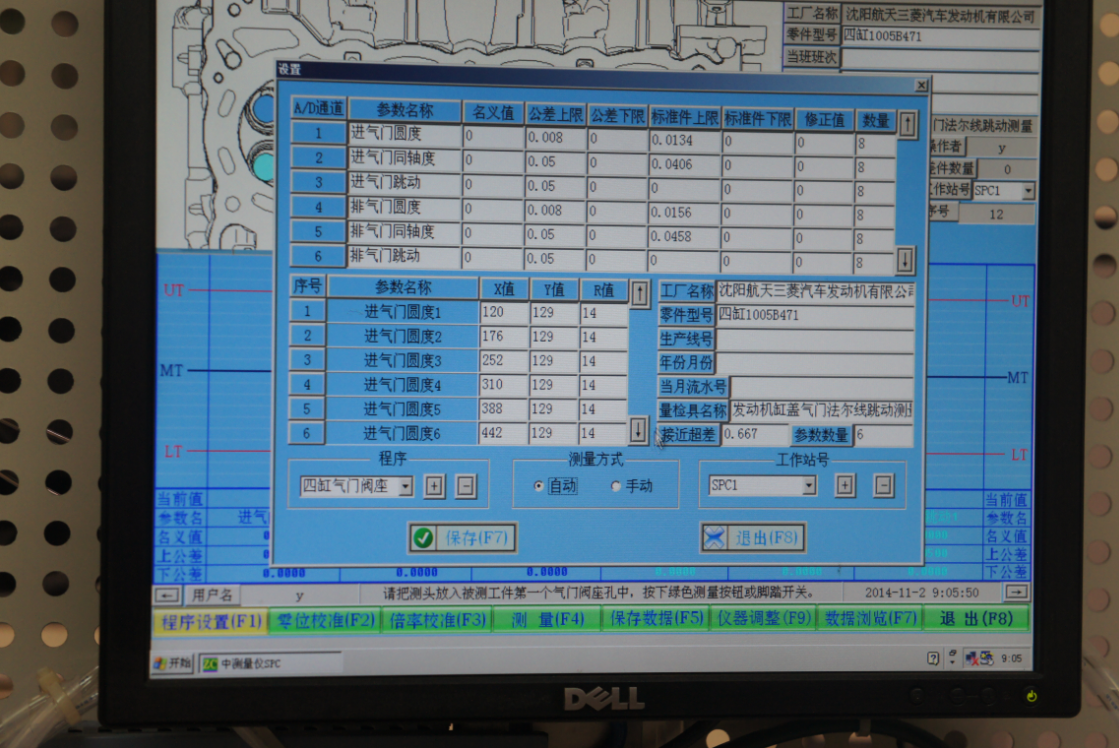Select 自动 measurement mode
Image resolution: width=1119 pixels, height=748 pixels.
pos(539,486)
